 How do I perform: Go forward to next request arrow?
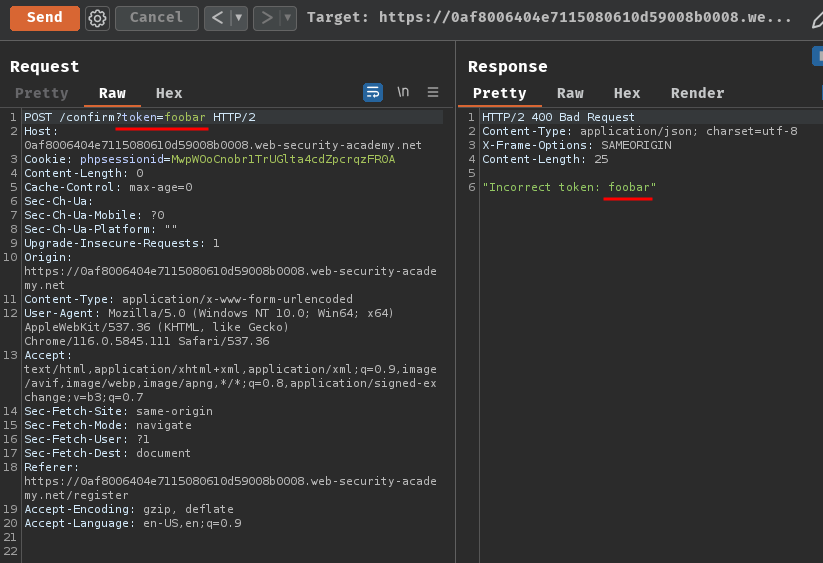tap(267, 18)
